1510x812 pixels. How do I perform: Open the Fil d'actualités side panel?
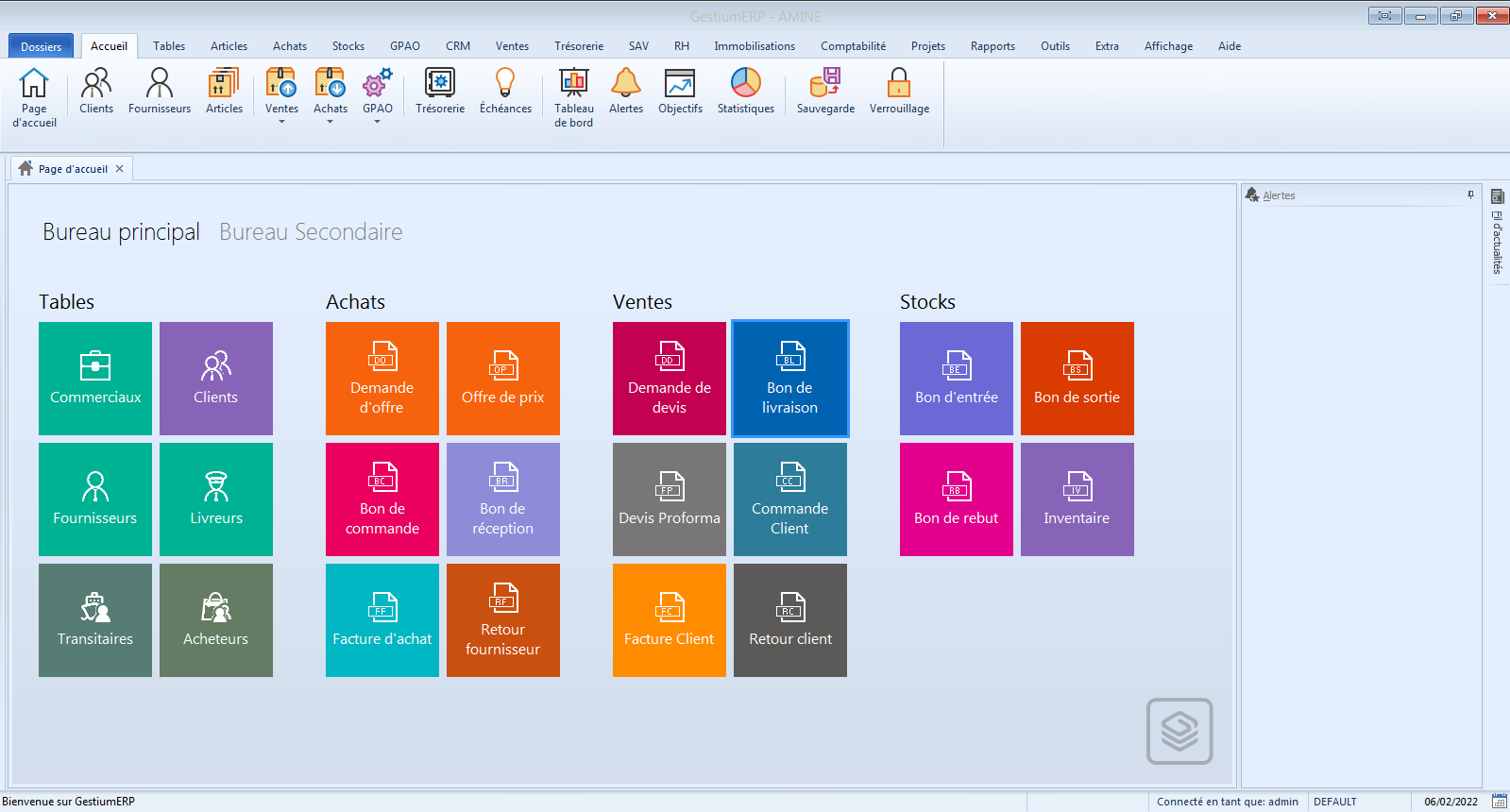[x=1497, y=231]
